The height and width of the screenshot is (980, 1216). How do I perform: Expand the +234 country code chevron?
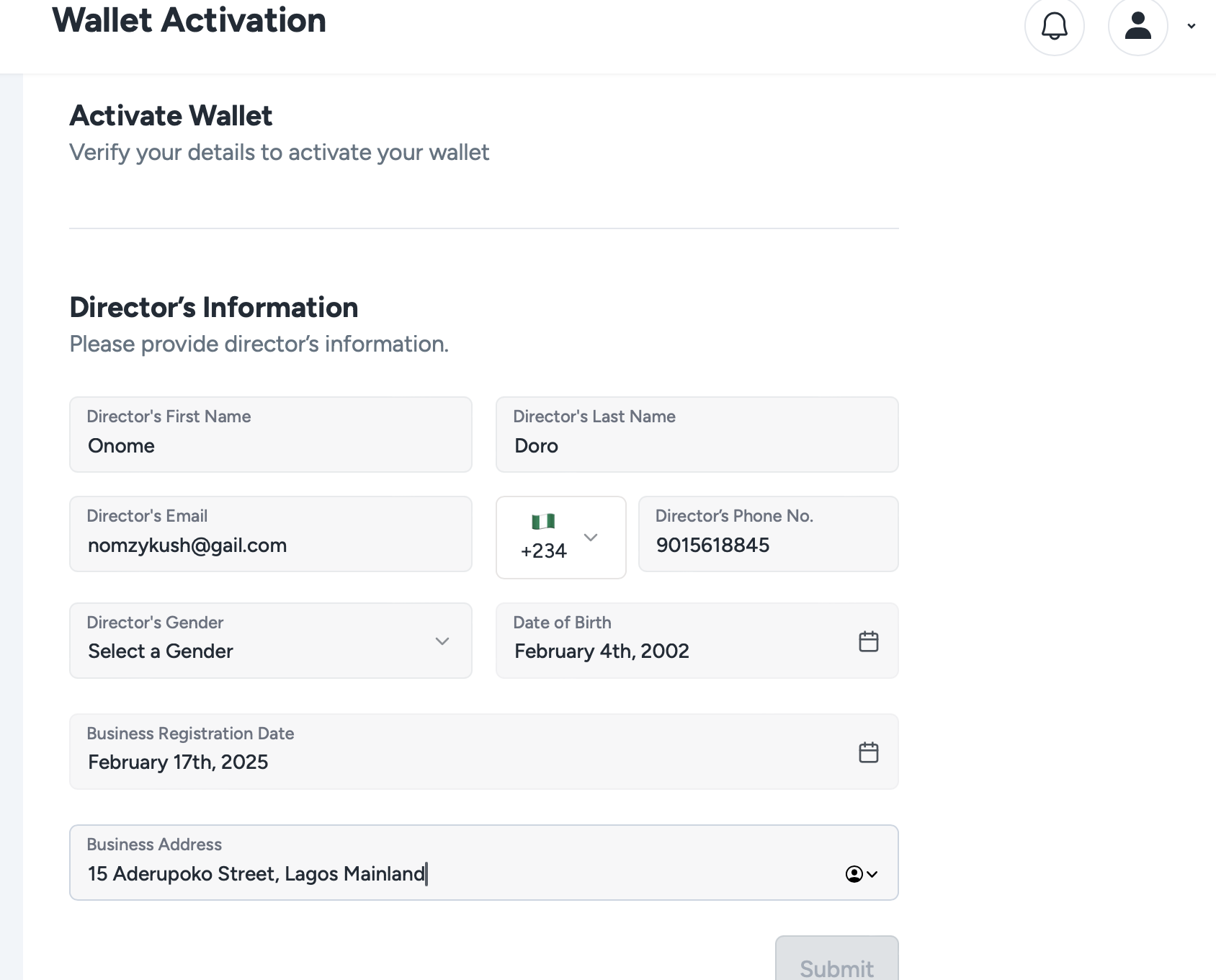point(591,538)
